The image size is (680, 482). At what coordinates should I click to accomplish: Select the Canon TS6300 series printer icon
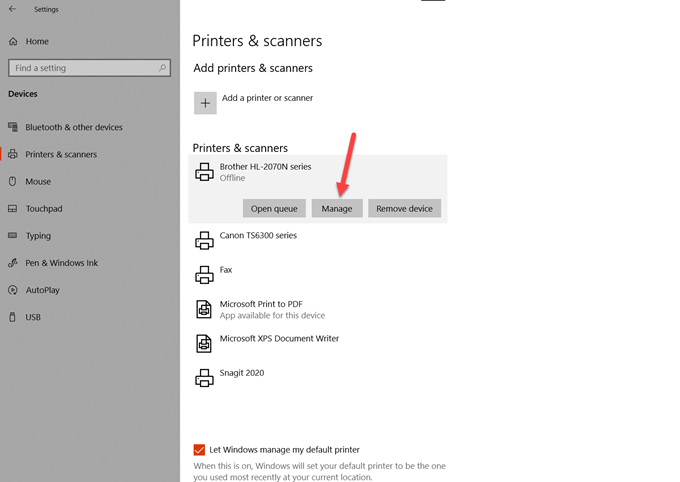(204, 241)
